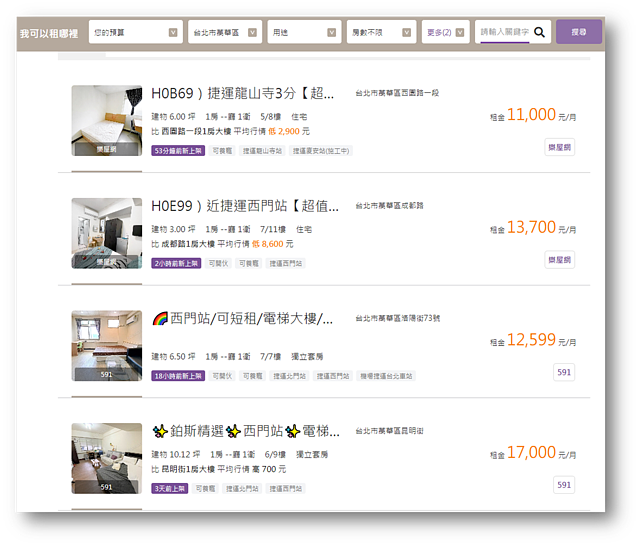
Task: Click the 12,599 元/月 rent price
Action: coord(533,340)
